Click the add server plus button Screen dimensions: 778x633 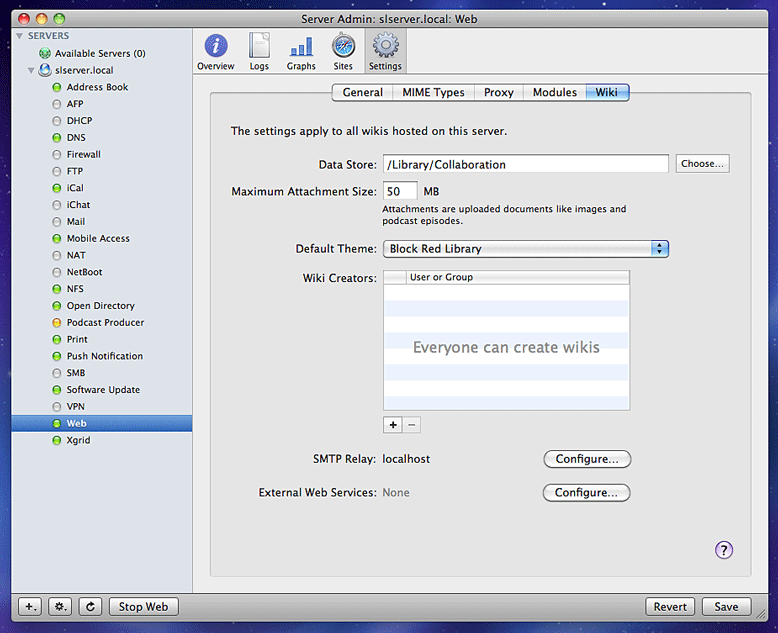(x=30, y=607)
